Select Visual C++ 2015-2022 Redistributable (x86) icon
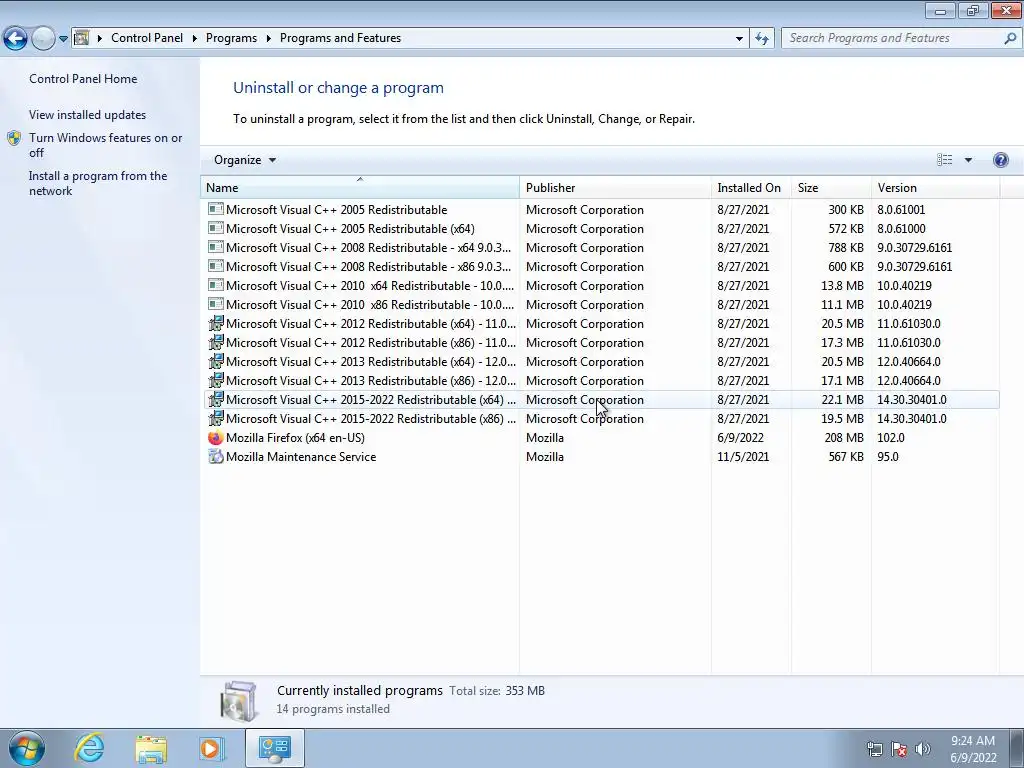The height and width of the screenshot is (768, 1024). pyautogui.click(x=216, y=418)
